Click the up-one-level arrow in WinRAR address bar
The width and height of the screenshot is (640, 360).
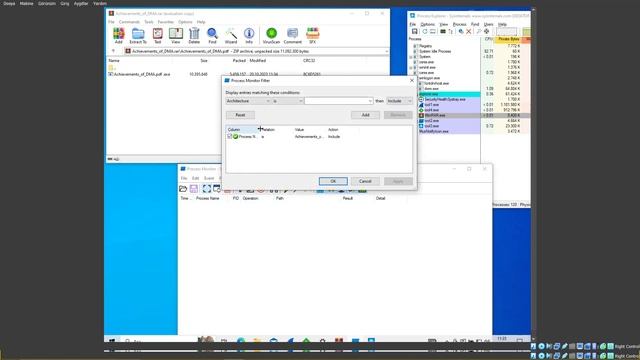pos(113,51)
